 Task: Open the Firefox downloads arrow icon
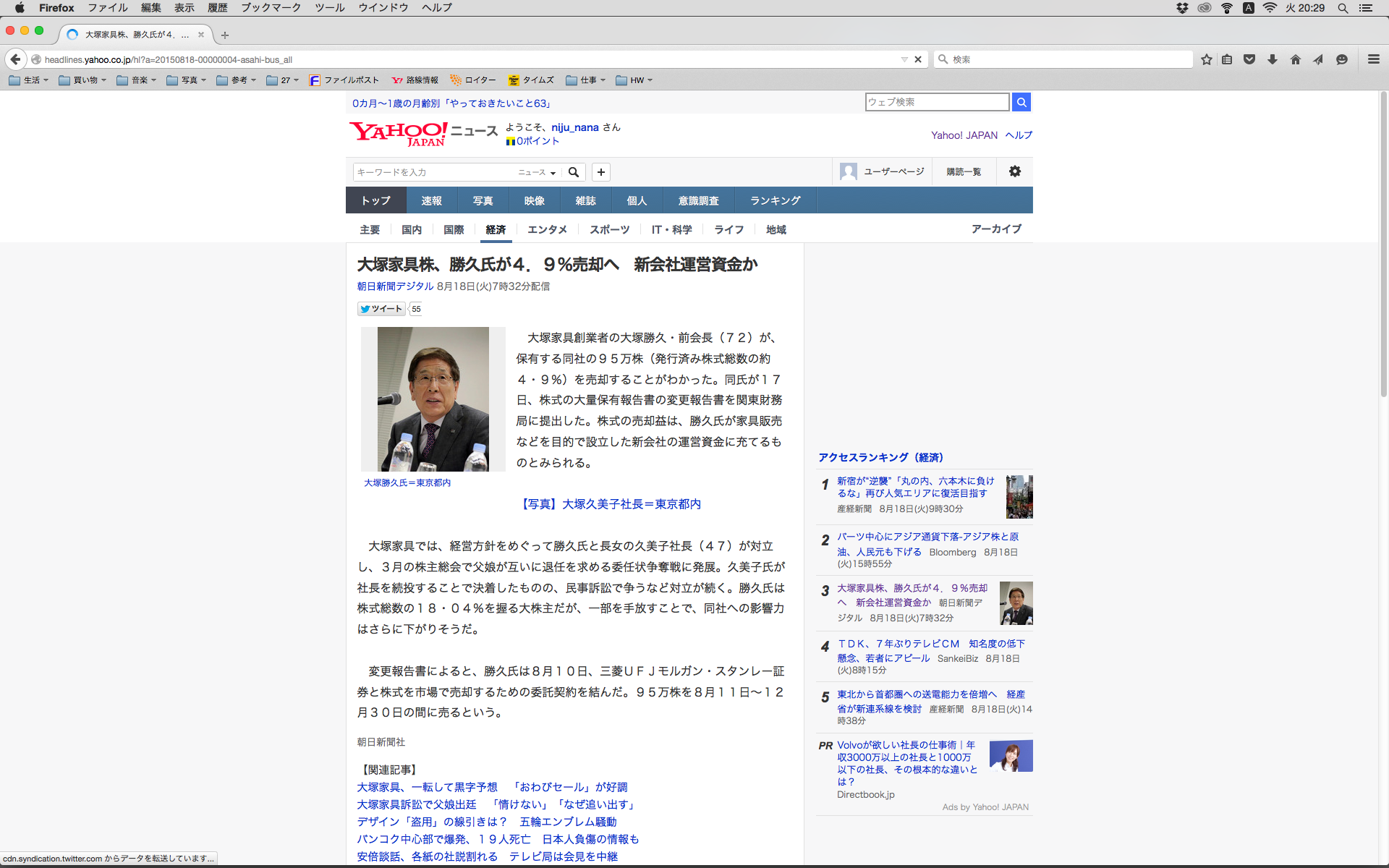coord(1272,59)
